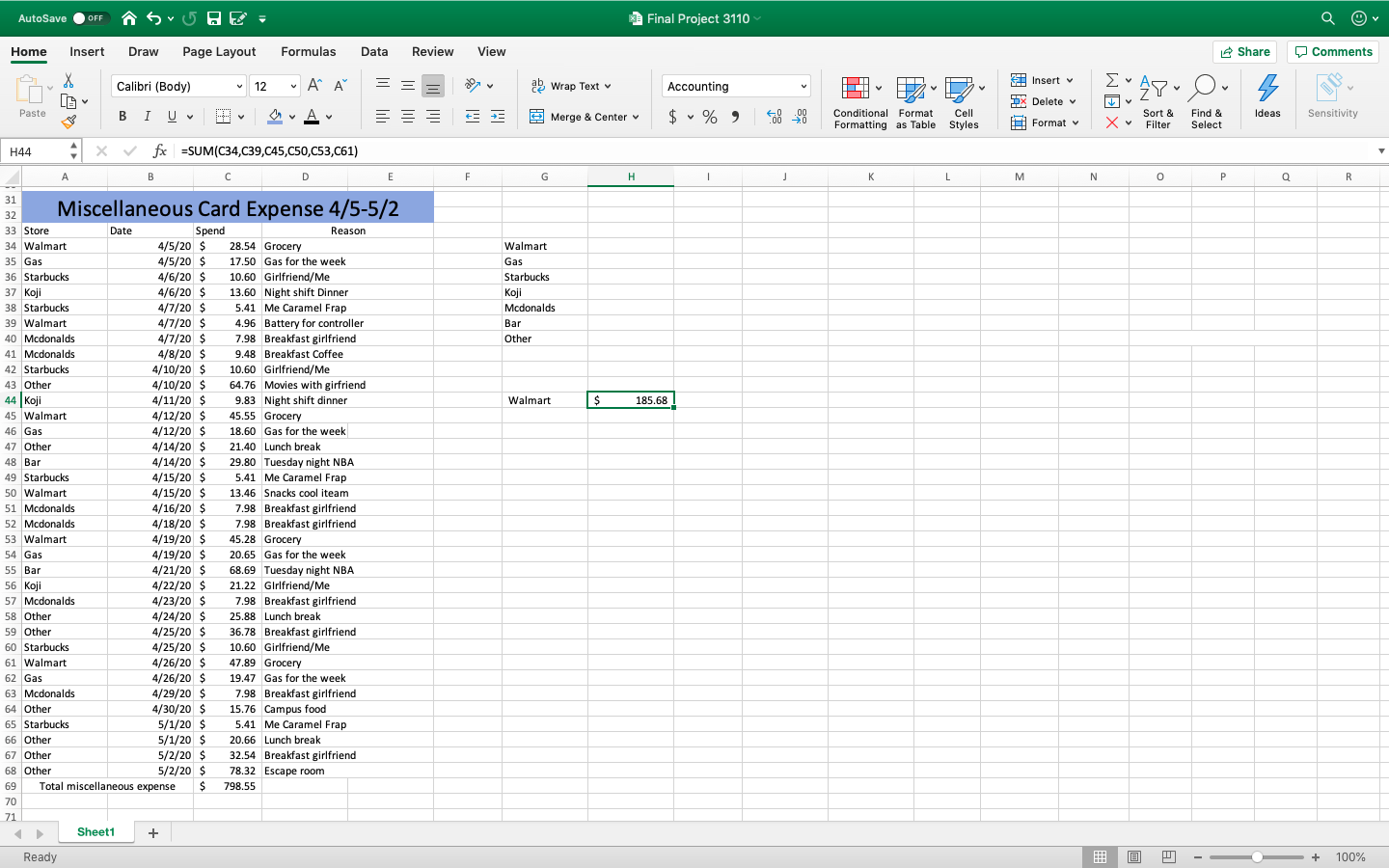Open the Data ribbon tab
This screenshot has height=868, width=1389.
pos(374,52)
